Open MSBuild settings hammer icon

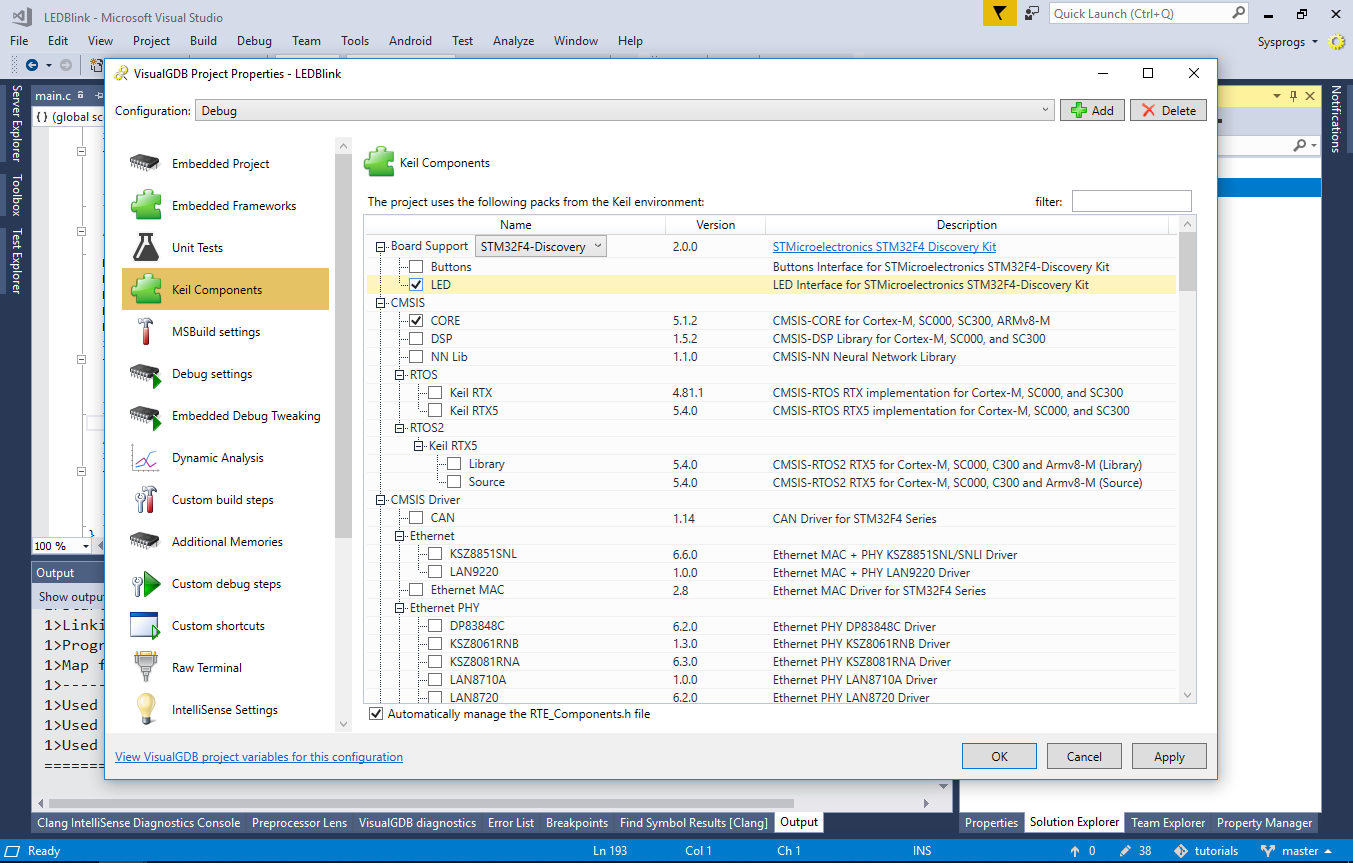[145, 331]
